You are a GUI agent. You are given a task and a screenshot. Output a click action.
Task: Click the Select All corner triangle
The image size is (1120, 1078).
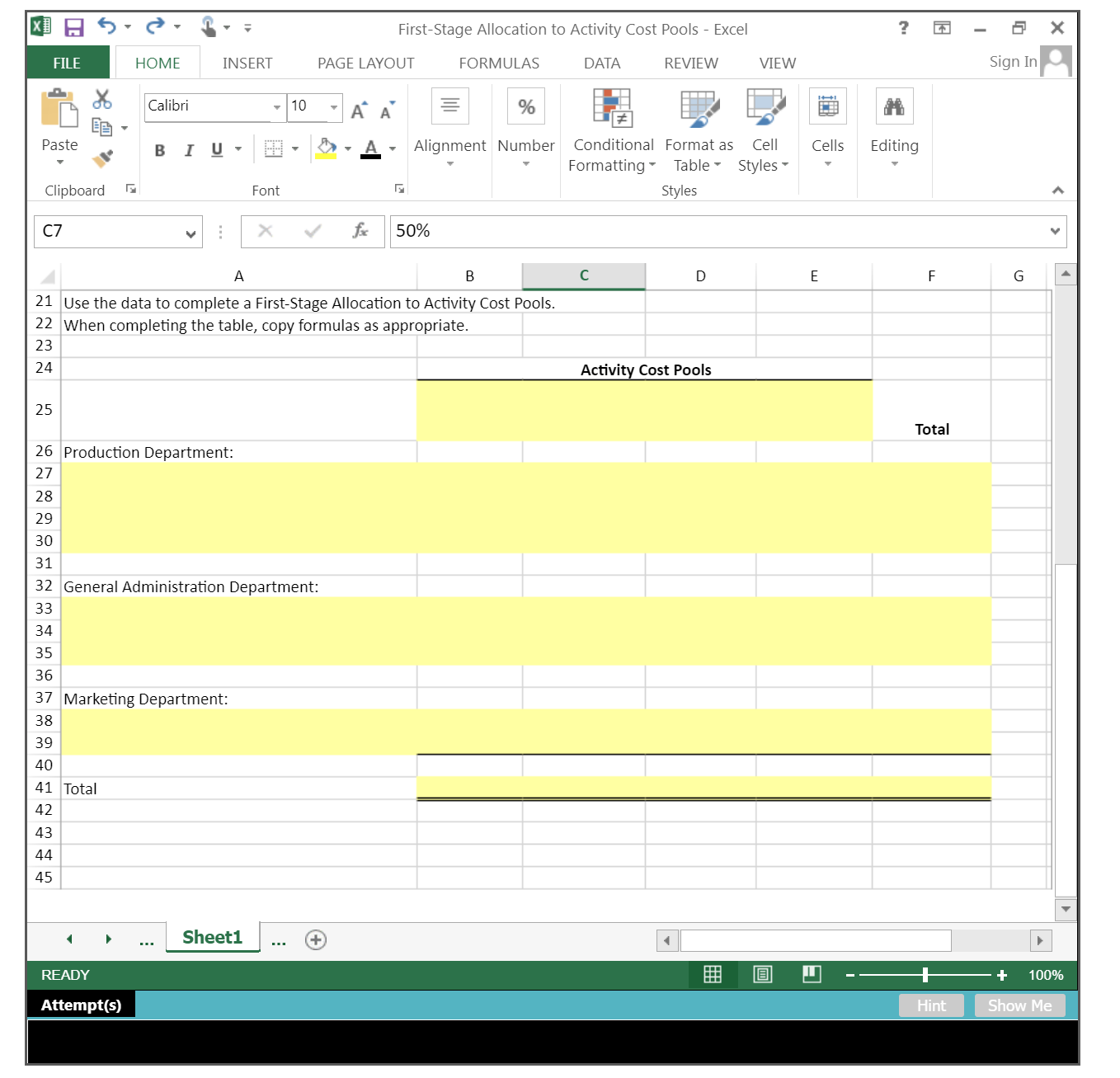point(48,276)
